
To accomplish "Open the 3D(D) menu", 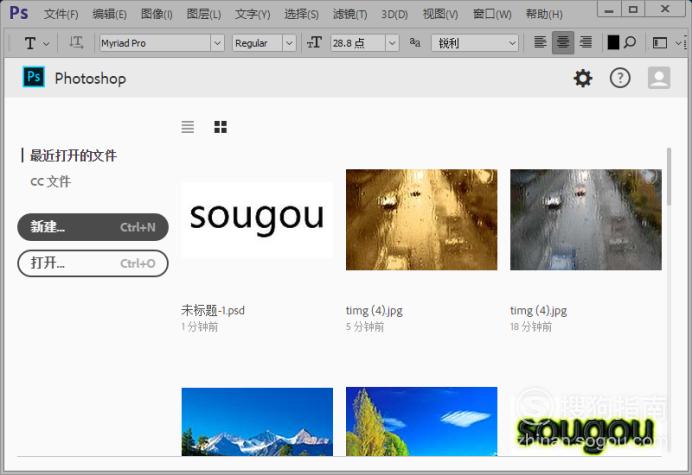I will coord(395,14).
